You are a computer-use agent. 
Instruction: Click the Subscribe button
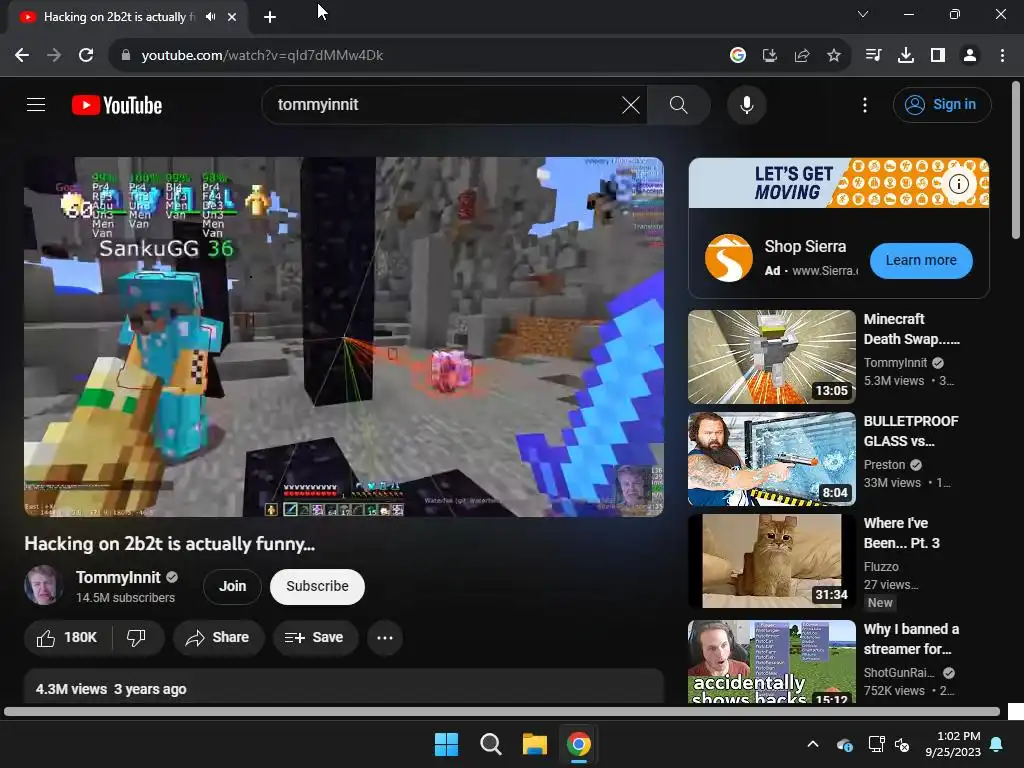(x=317, y=586)
